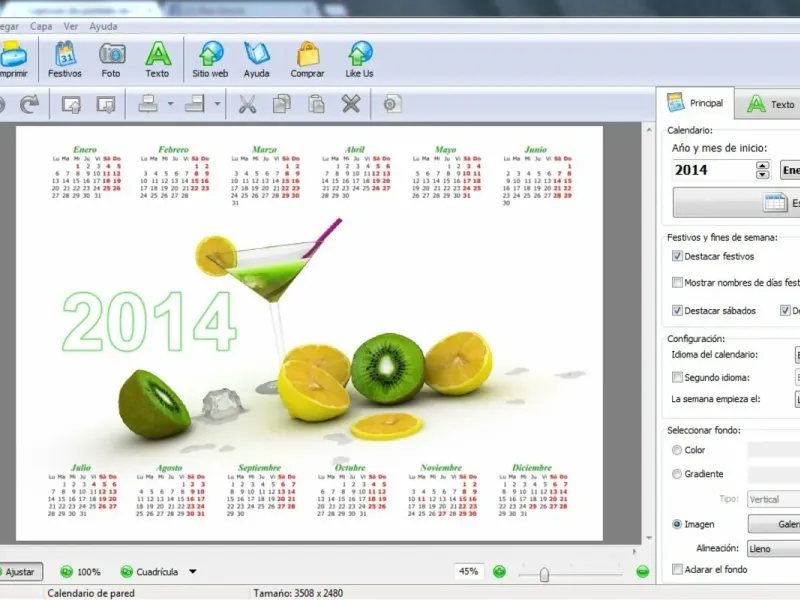Toggle Destacar sábados checkbox
The image size is (800, 600).
677,311
